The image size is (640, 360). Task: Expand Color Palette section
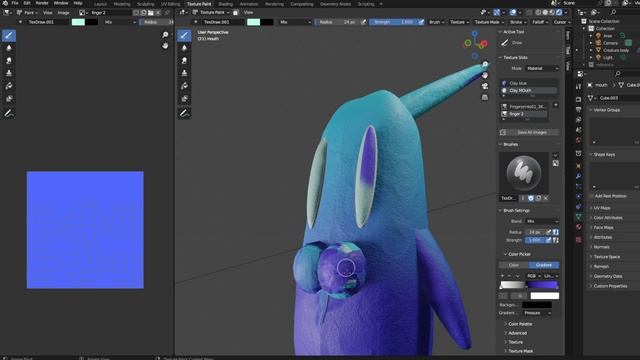click(520, 324)
